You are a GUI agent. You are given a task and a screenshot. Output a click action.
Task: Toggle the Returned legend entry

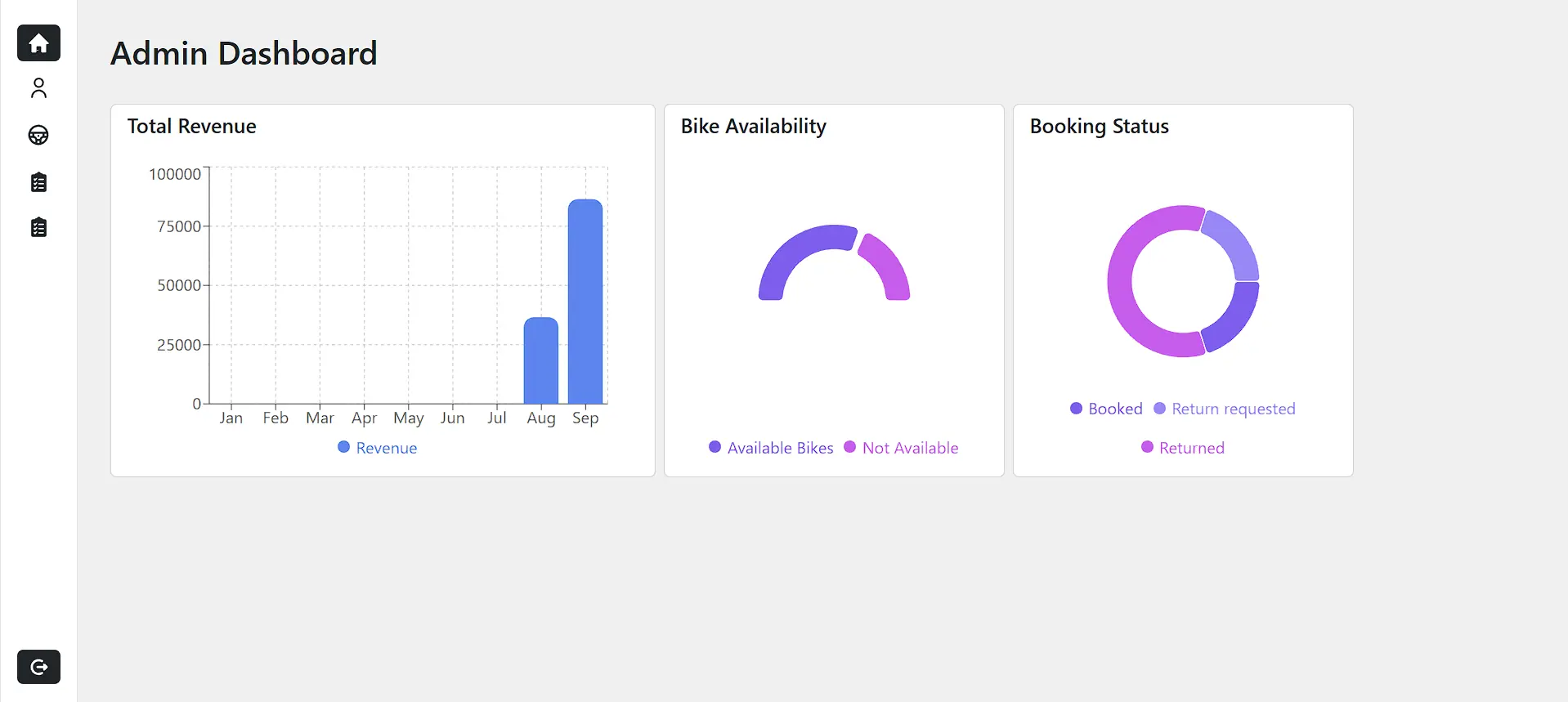click(x=1183, y=448)
